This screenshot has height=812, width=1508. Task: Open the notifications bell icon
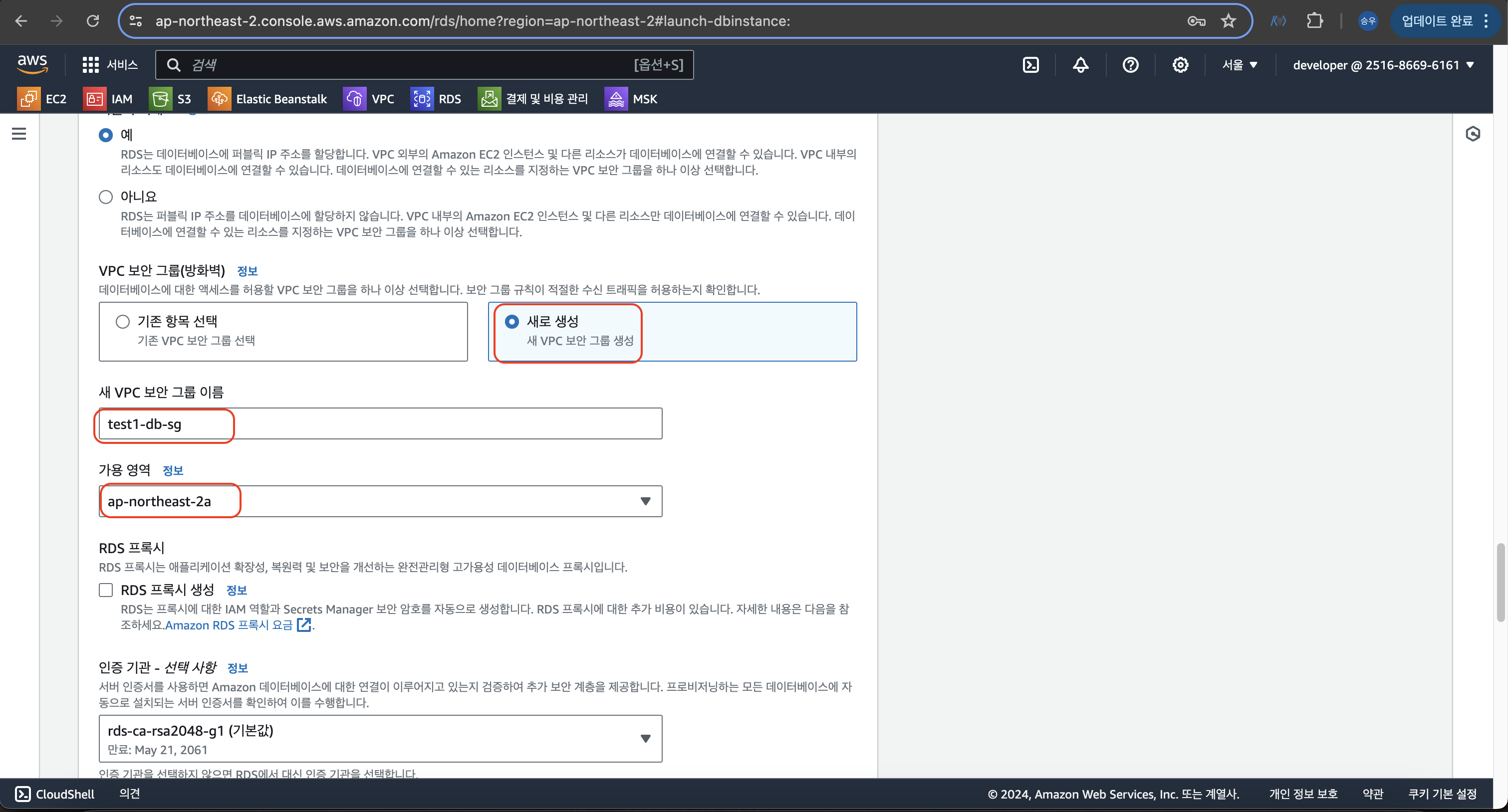[1081, 65]
